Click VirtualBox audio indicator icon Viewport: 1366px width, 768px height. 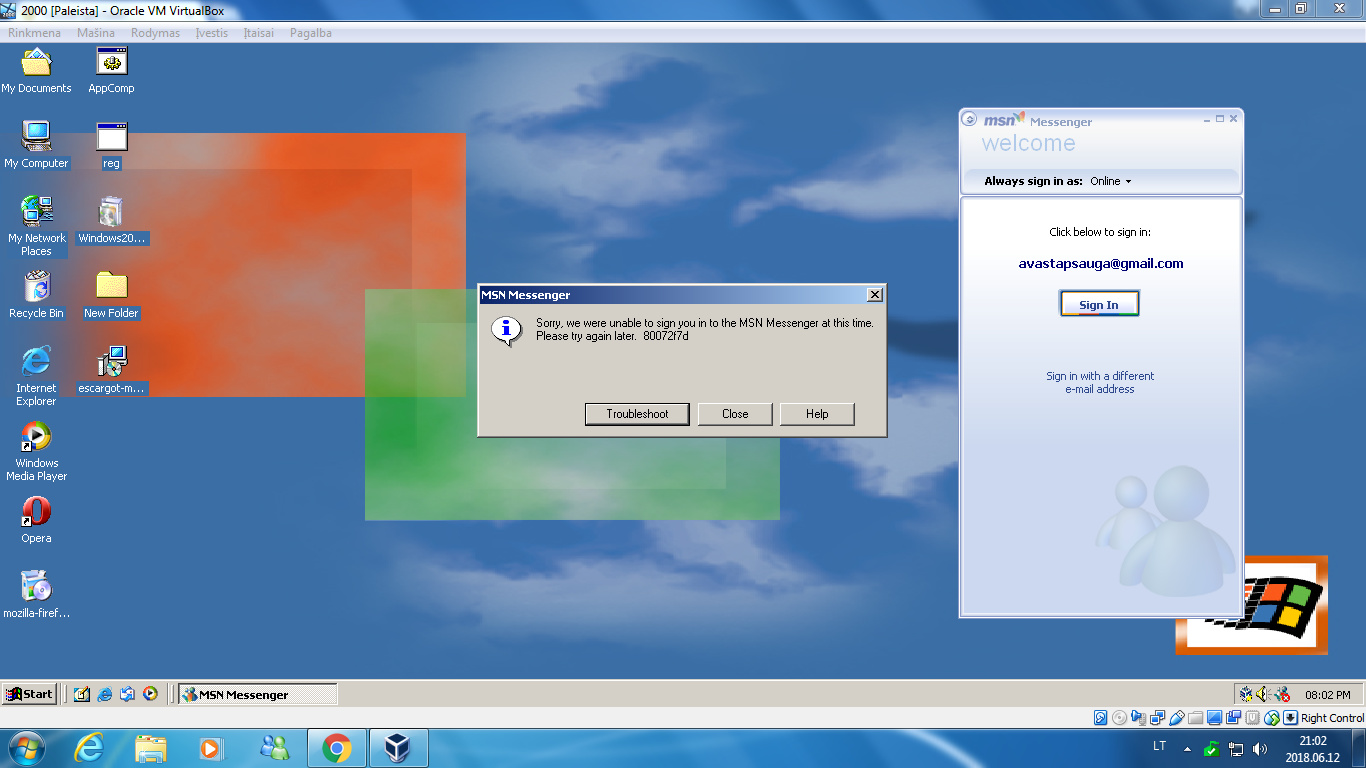[1138, 718]
